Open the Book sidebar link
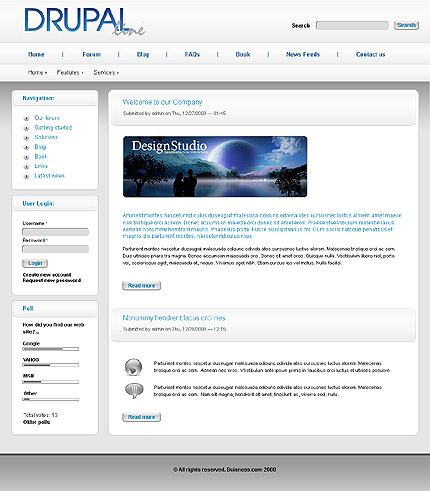 pos(41,157)
